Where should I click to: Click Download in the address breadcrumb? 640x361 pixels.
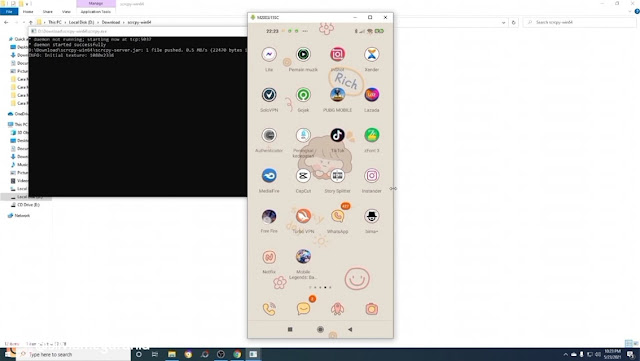coord(111,22)
